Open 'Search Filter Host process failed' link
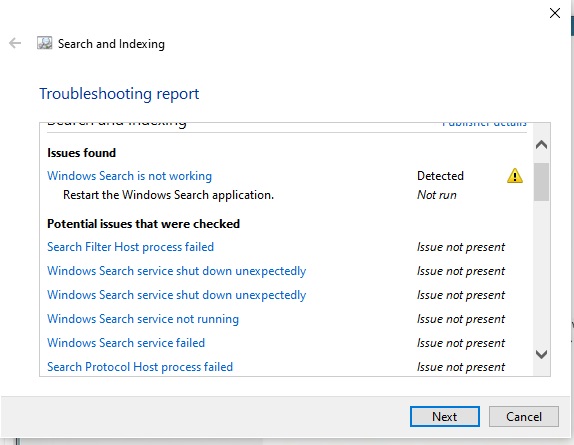 130,247
